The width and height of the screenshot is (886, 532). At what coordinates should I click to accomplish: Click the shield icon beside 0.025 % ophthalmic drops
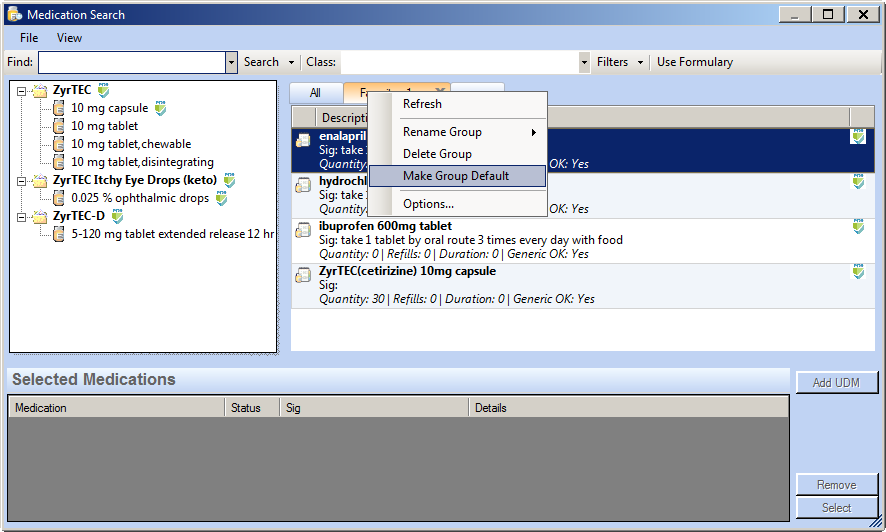(x=222, y=198)
